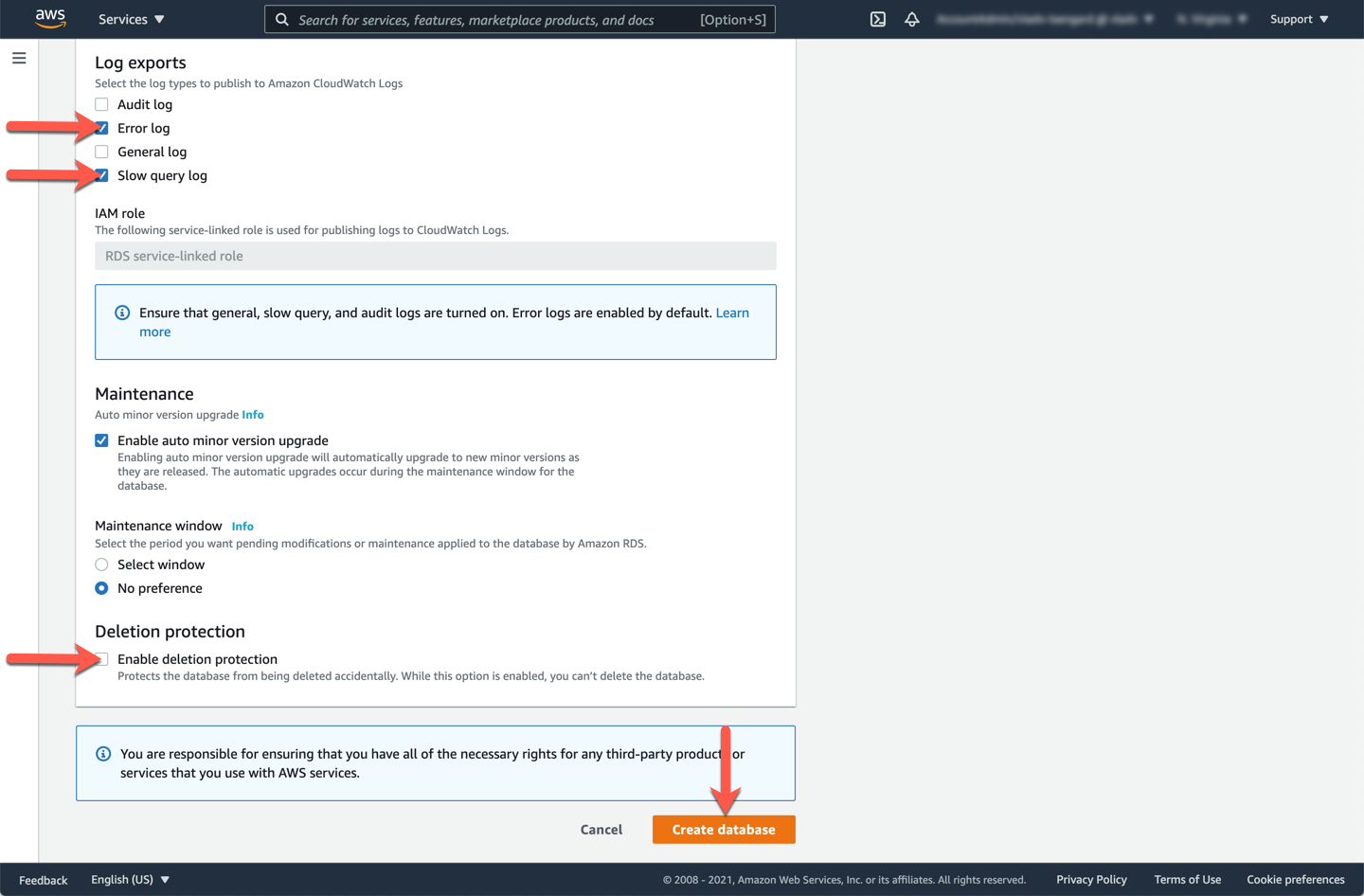
Task: Click info icon in log exports notice
Action: pos(122,313)
